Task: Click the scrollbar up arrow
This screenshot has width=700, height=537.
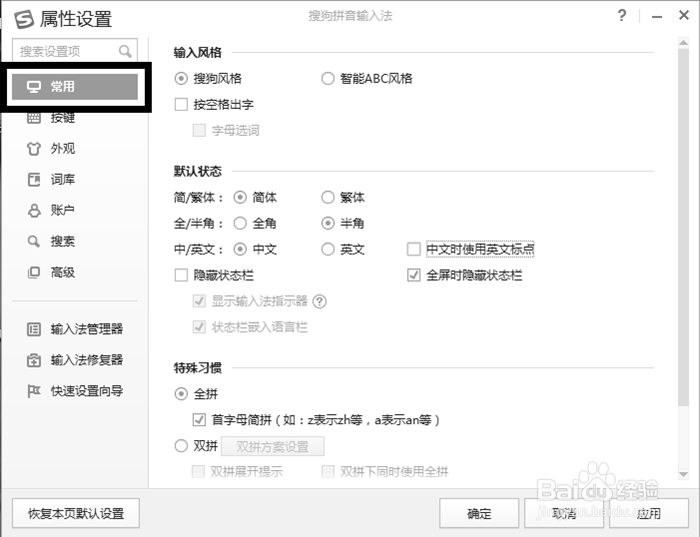Action: point(683,42)
